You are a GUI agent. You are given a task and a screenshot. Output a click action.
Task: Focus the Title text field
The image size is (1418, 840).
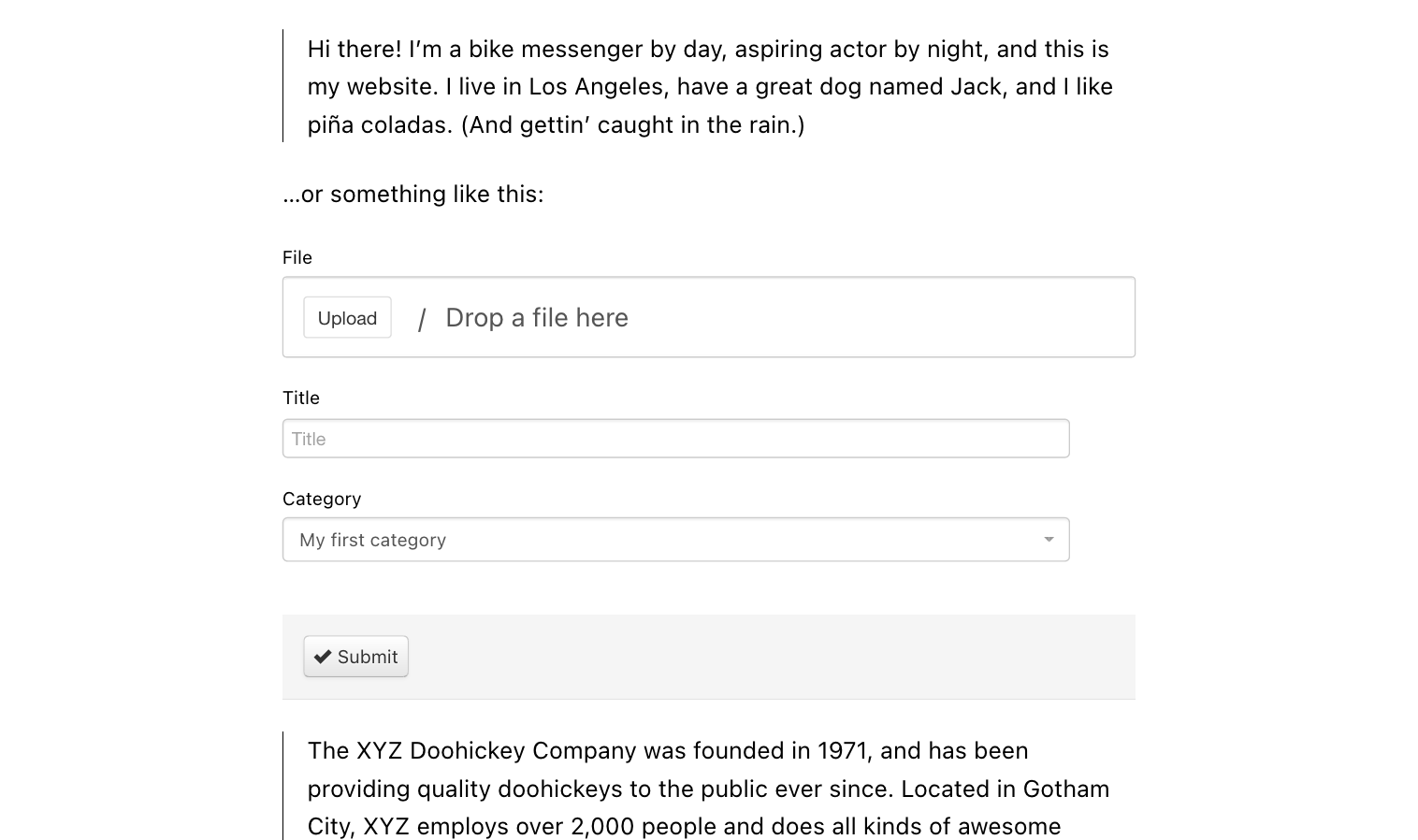[x=675, y=439]
